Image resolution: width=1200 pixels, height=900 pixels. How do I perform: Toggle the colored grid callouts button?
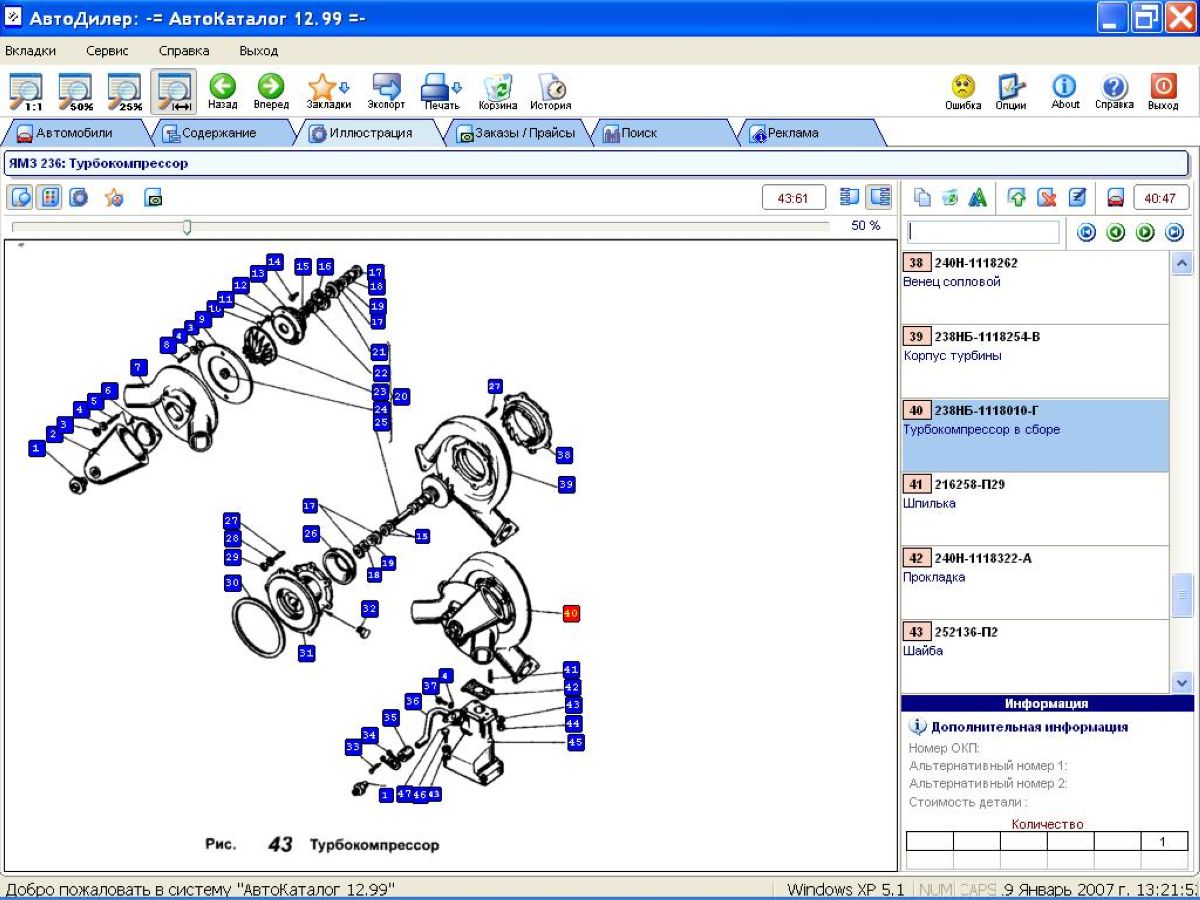(x=49, y=197)
